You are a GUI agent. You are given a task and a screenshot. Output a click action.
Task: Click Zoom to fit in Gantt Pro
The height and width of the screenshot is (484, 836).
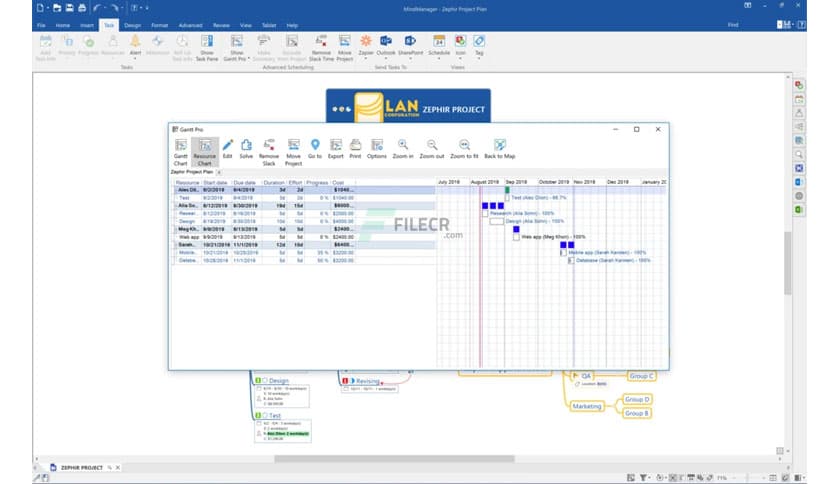(464, 149)
